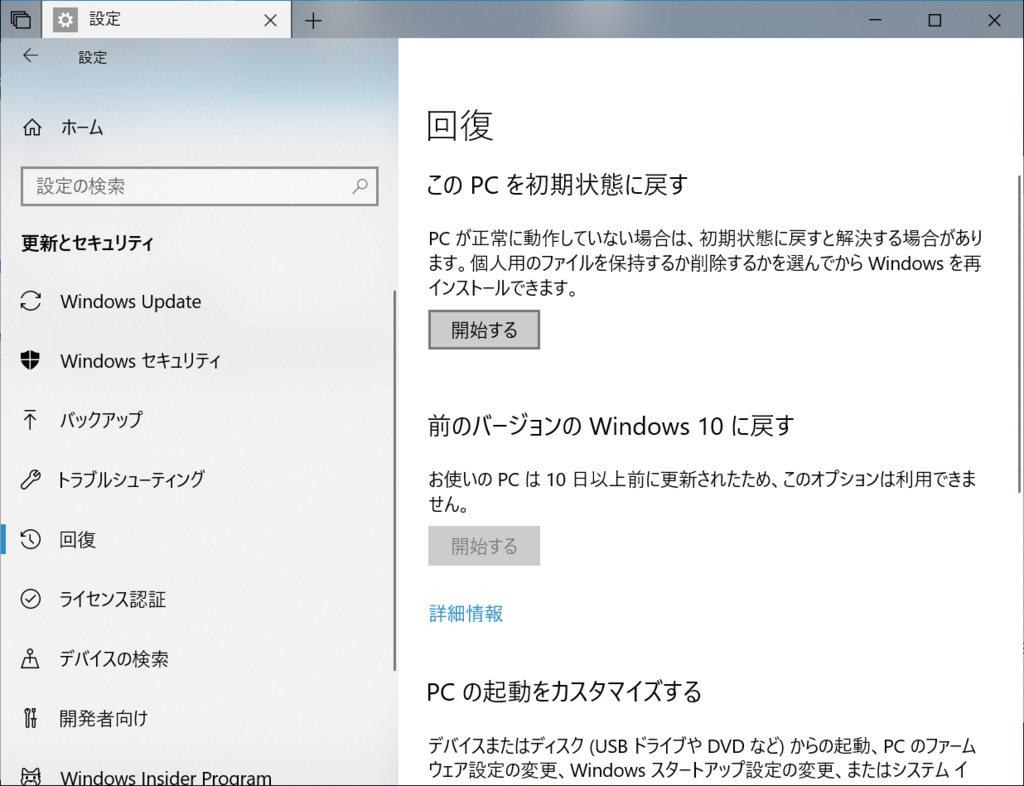Click heading 前のバージョンの Windows 10 に戻す
Image resolution: width=1024 pixels, height=786 pixels.
(x=611, y=426)
